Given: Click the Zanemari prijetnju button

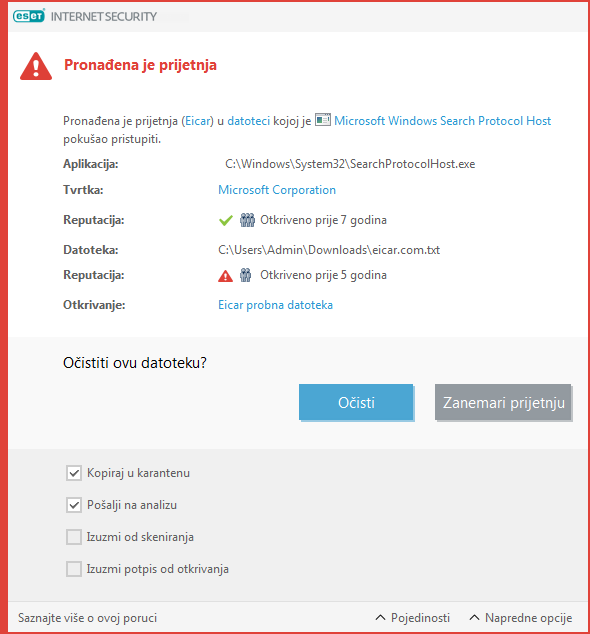Looking at the screenshot, I should click(x=503, y=402).
